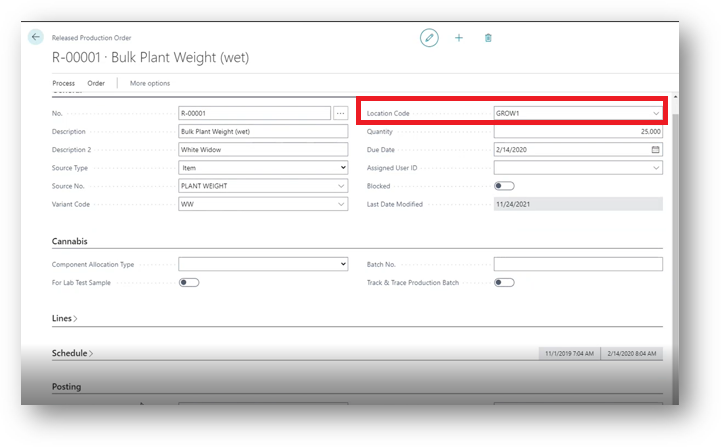
Task: Open the No. field ellipsis button
Action: point(340,113)
